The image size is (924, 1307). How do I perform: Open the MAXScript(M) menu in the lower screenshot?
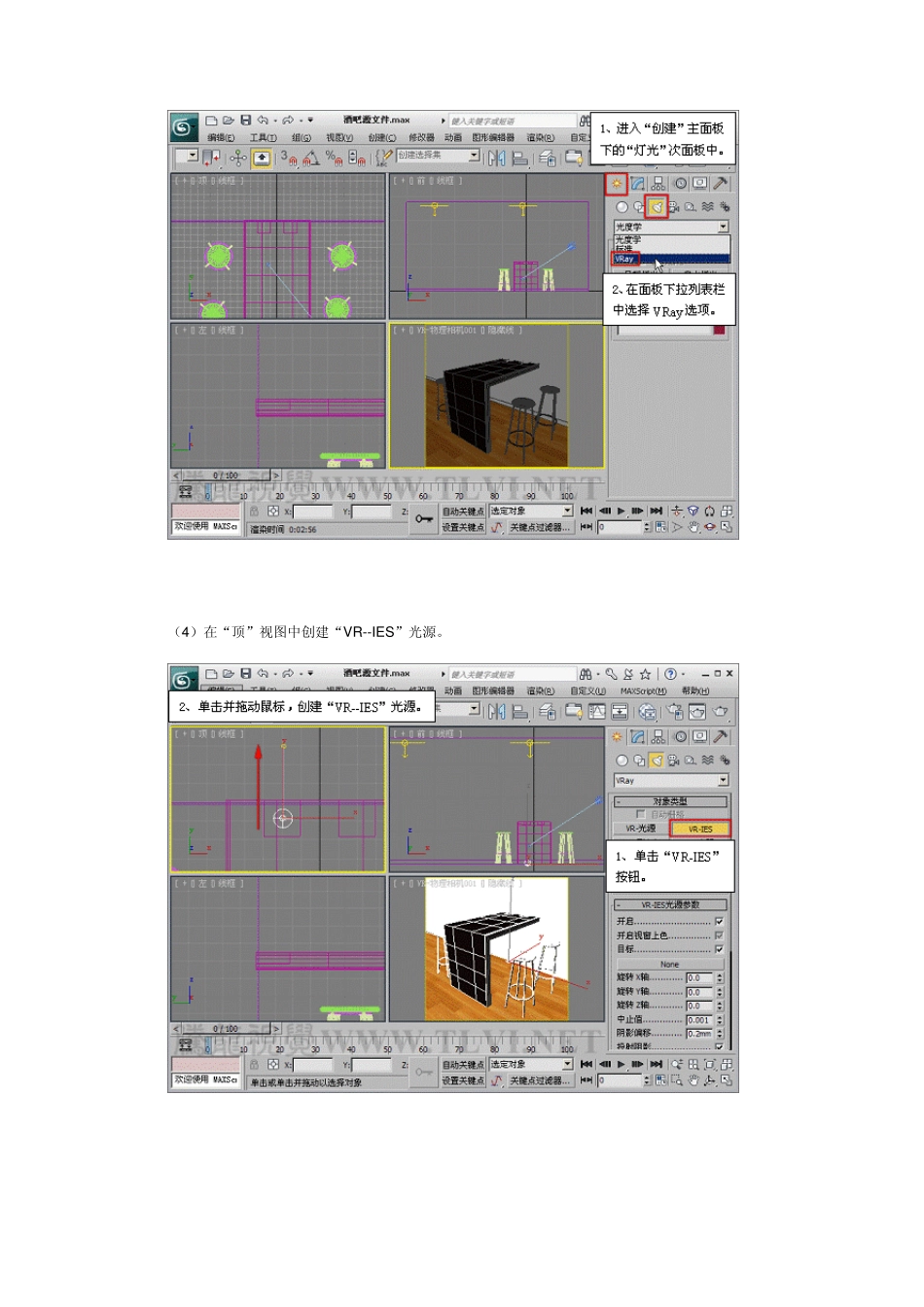tap(644, 691)
